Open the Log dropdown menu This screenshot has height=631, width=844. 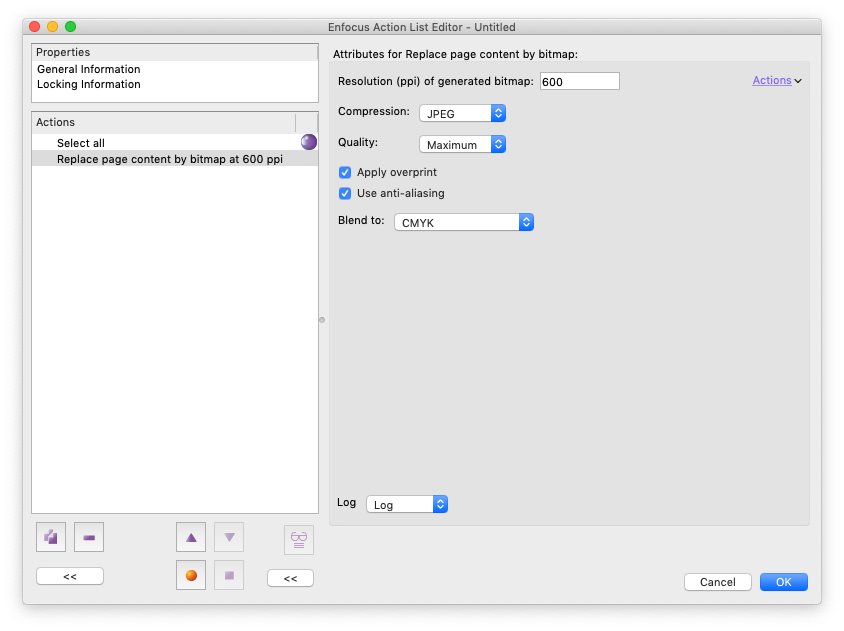[407, 505]
